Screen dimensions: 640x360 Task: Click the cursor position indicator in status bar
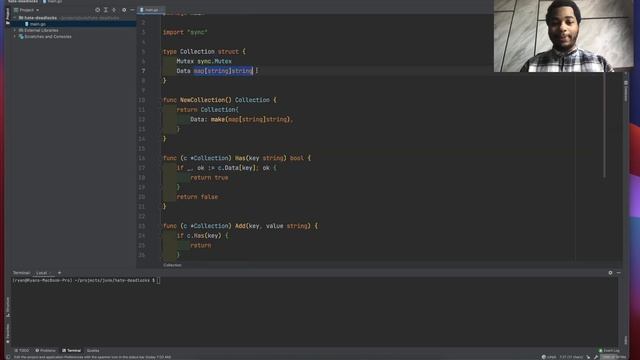[x=571, y=357]
